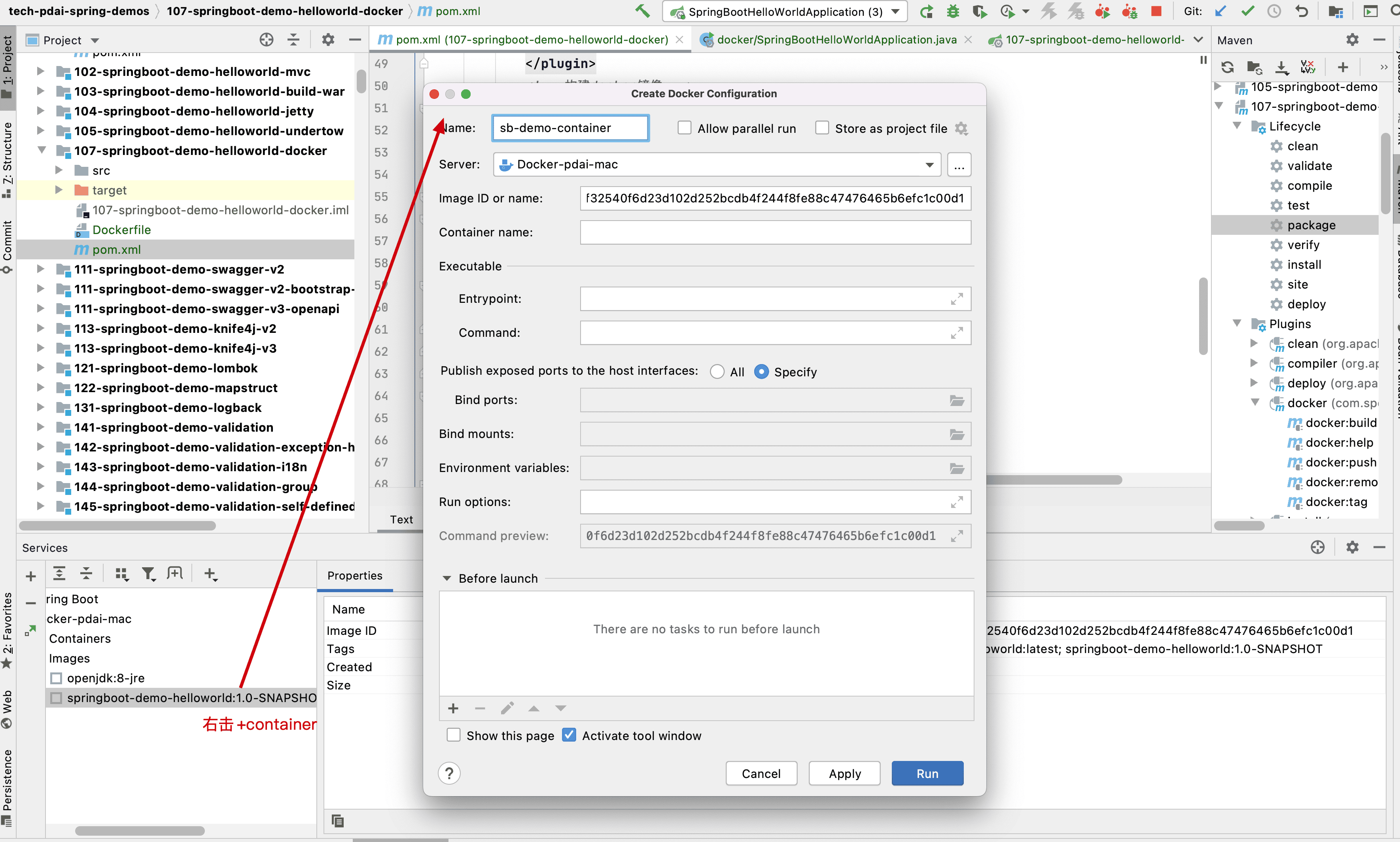
Task: Expand the target folder in project tree
Action: click(59, 190)
